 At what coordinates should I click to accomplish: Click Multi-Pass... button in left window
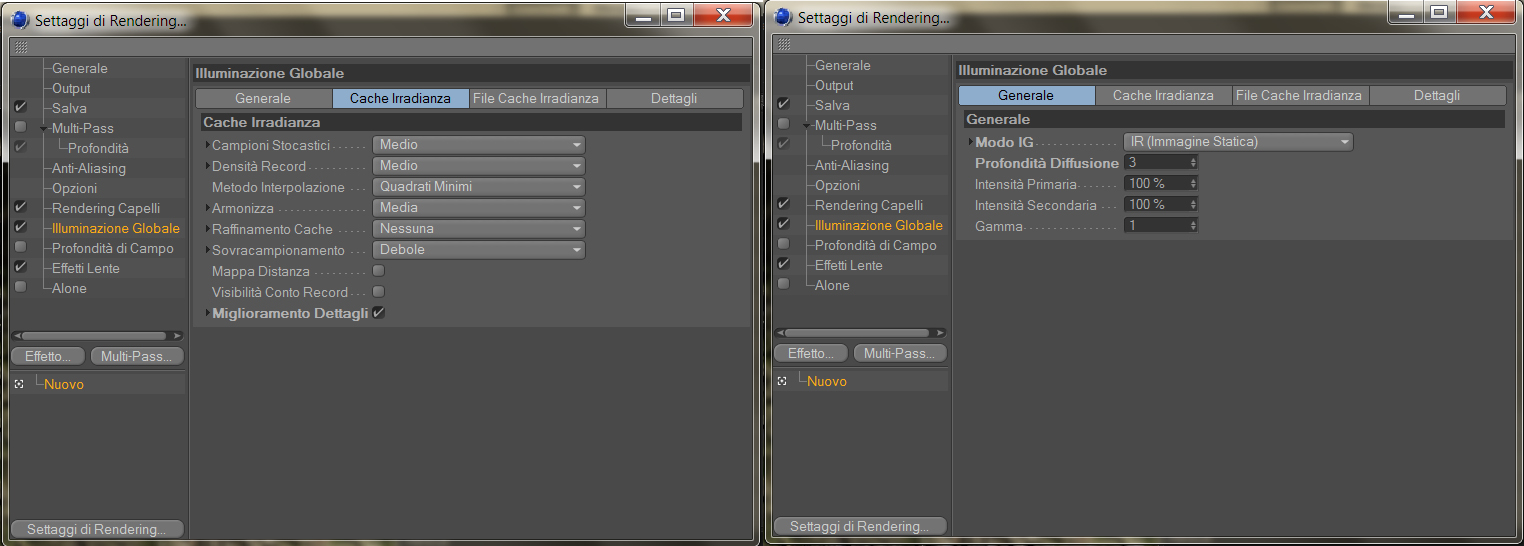(137, 356)
